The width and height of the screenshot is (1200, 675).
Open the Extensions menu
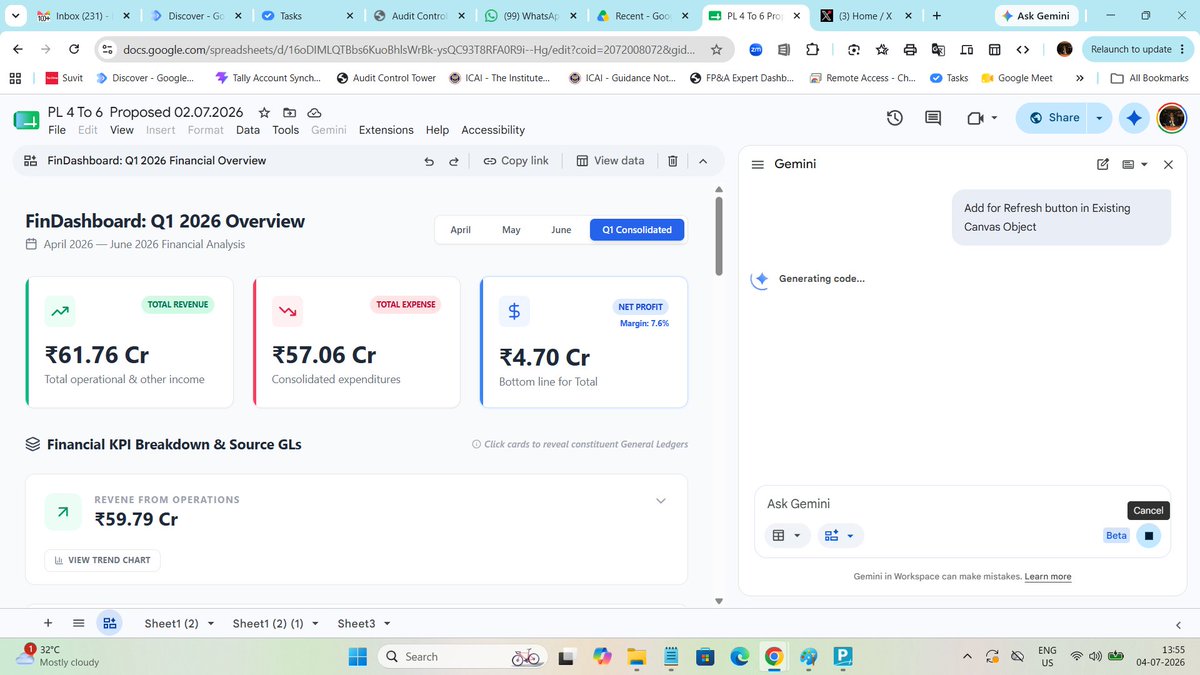click(x=386, y=130)
